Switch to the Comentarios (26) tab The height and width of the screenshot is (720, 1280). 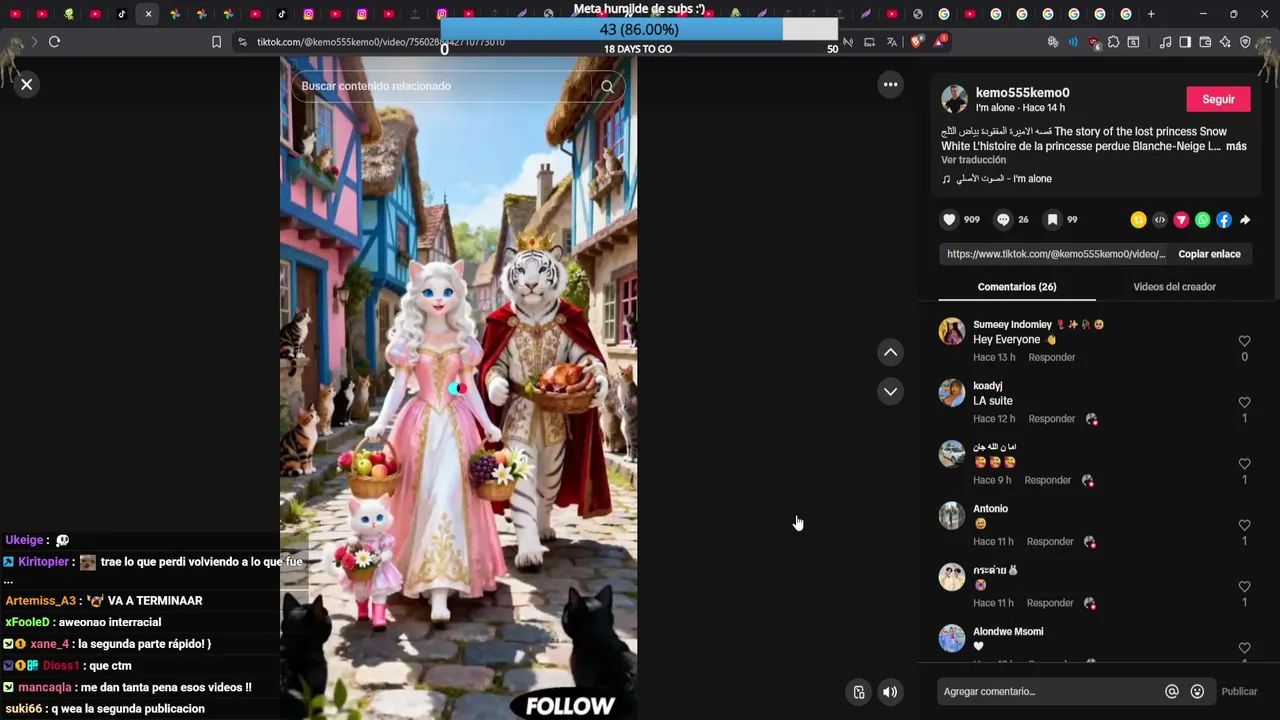point(1017,287)
